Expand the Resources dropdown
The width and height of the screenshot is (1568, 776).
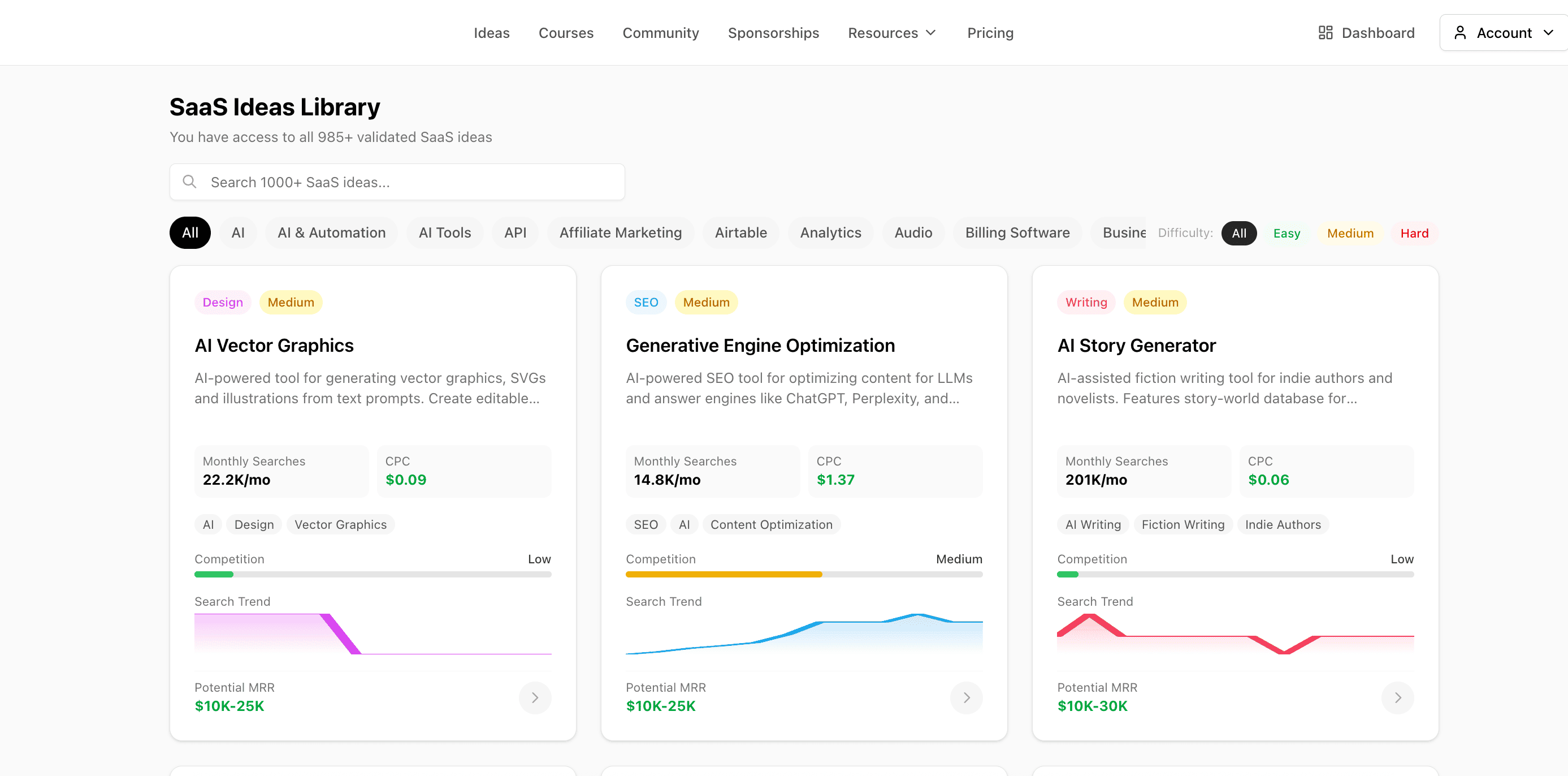[x=893, y=32]
